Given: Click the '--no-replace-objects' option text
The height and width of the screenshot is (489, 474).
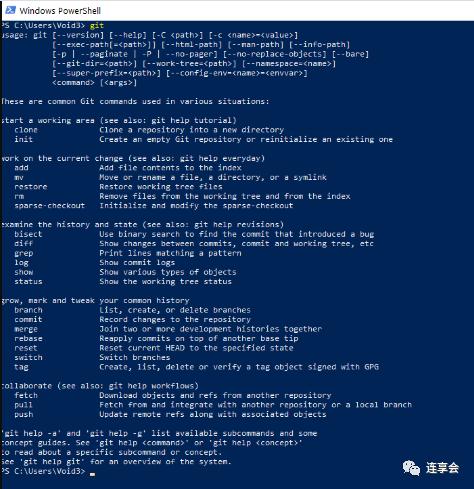Looking at the screenshot, I should click(x=275, y=54).
